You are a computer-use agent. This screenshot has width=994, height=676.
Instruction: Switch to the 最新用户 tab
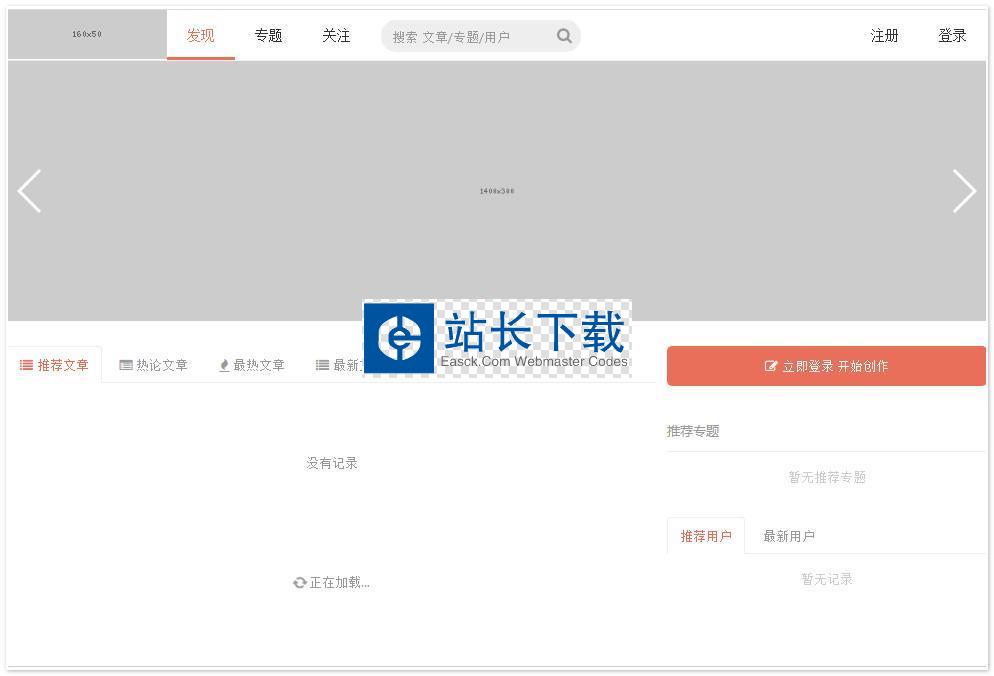(789, 536)
